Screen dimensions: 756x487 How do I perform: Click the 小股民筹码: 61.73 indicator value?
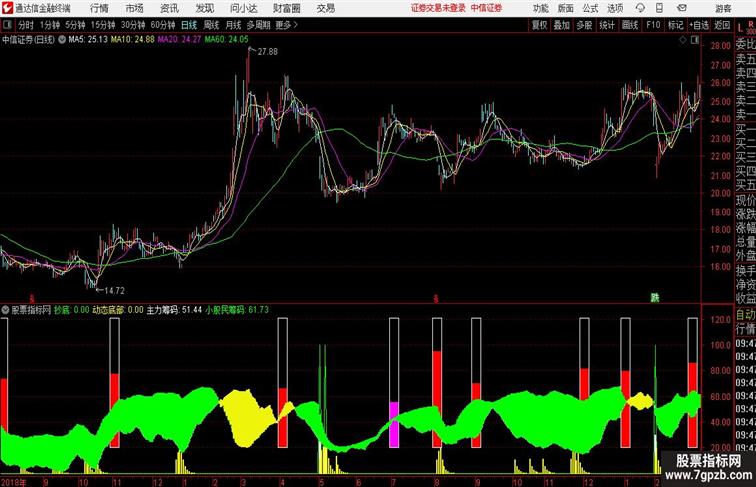point(237,310)
